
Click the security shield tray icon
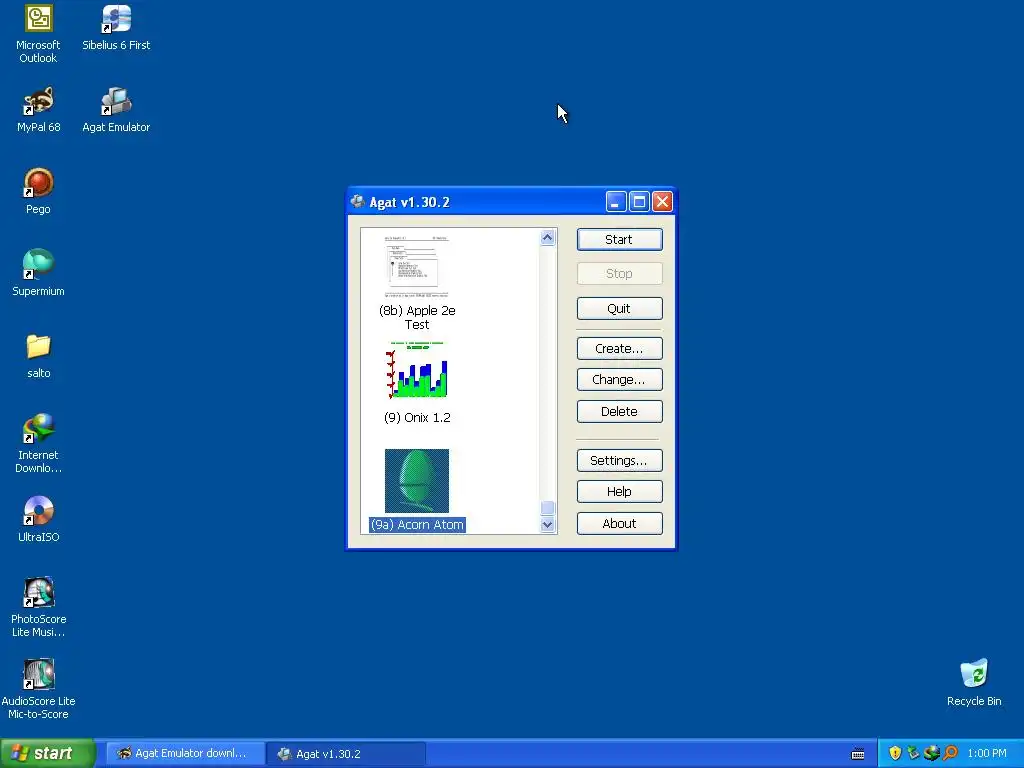[x=895, y=753]
